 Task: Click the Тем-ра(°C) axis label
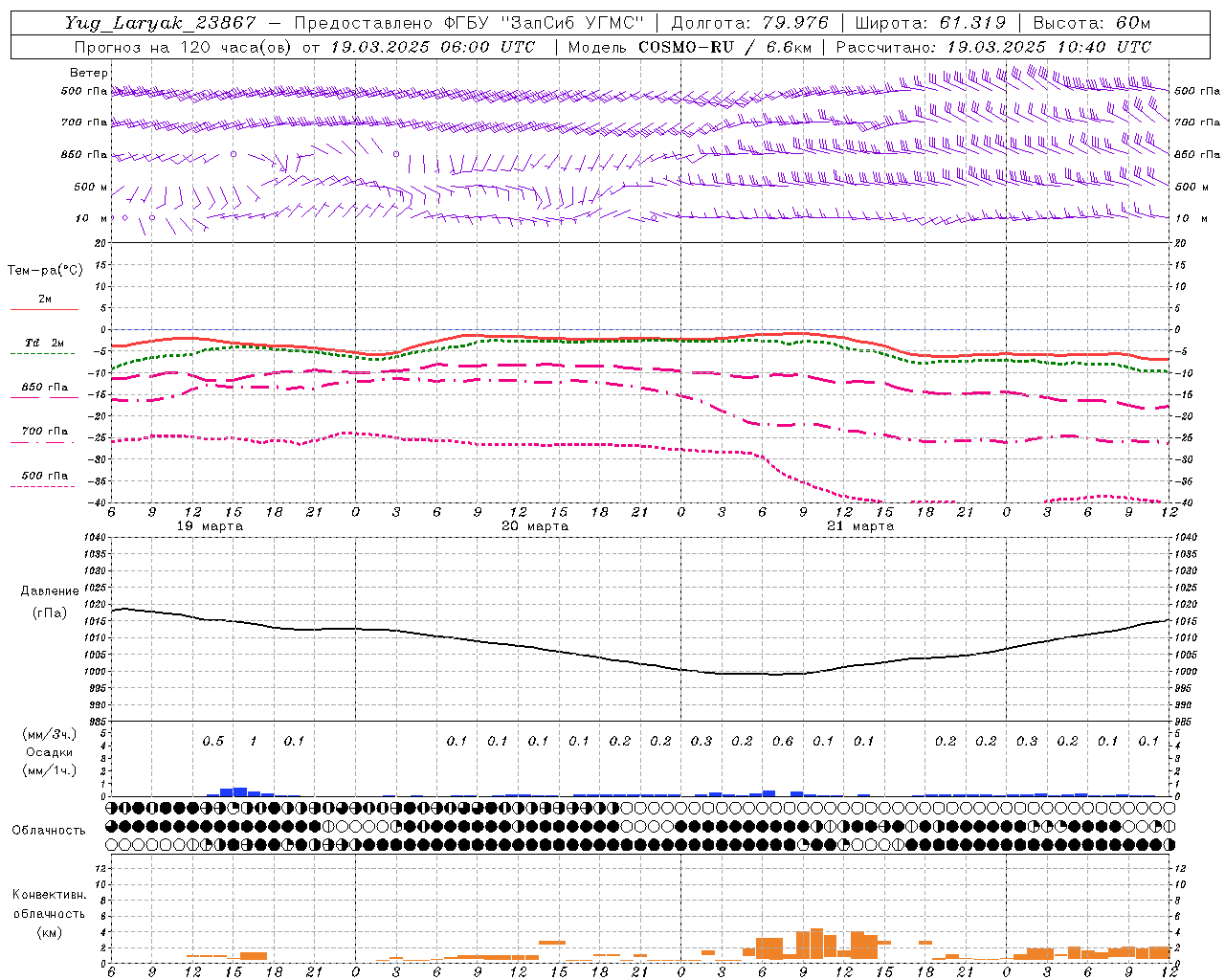click(45, 271)
